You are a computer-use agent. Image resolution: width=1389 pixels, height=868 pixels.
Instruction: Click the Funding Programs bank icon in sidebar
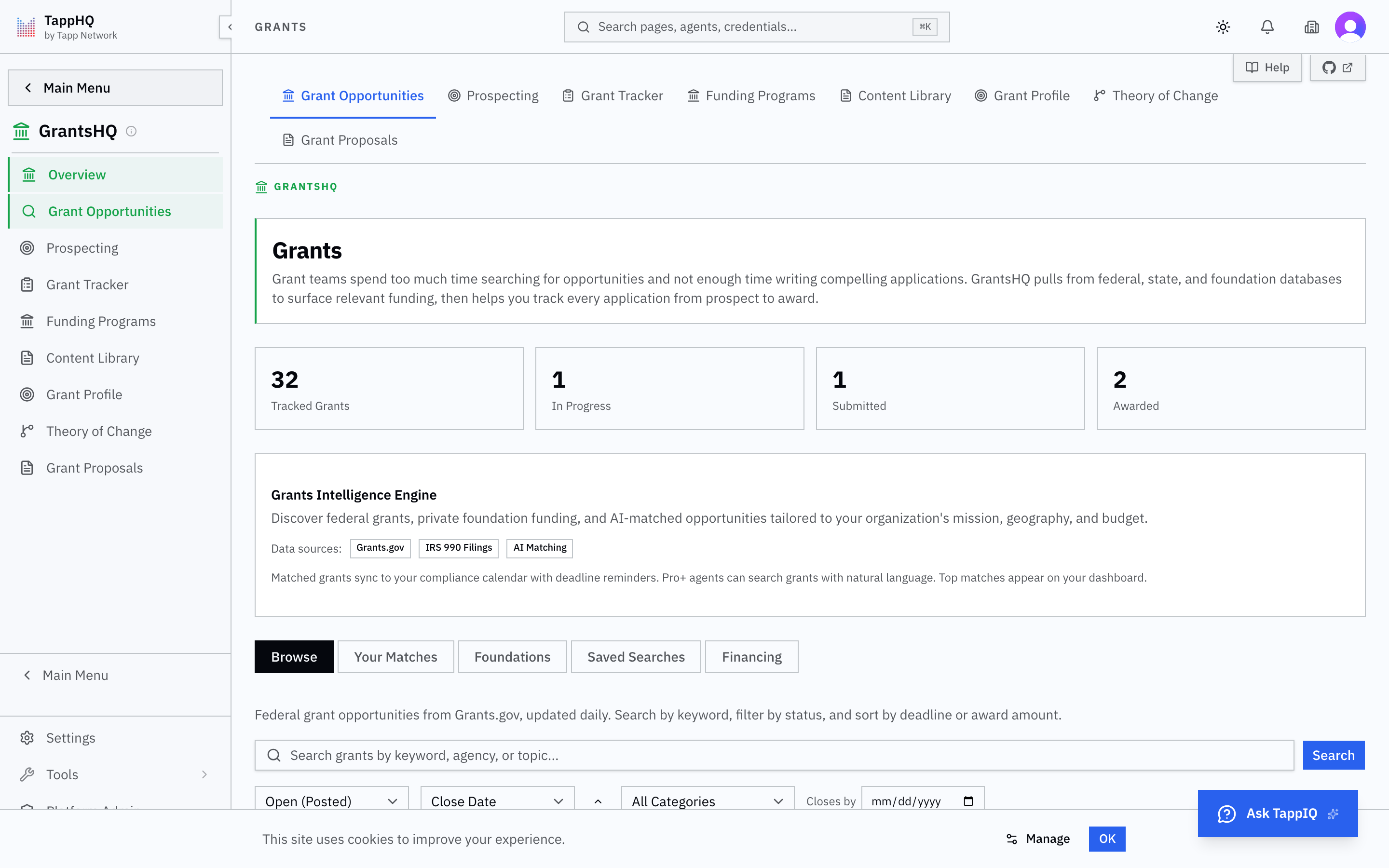tap(27, 322)
